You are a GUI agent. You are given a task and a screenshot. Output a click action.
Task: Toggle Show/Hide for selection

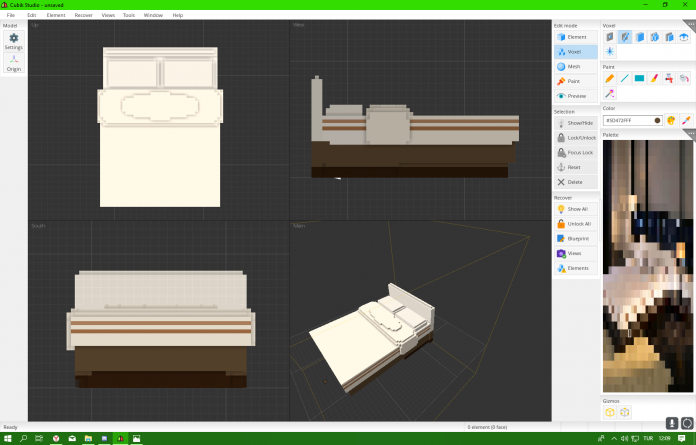[576, 123]
